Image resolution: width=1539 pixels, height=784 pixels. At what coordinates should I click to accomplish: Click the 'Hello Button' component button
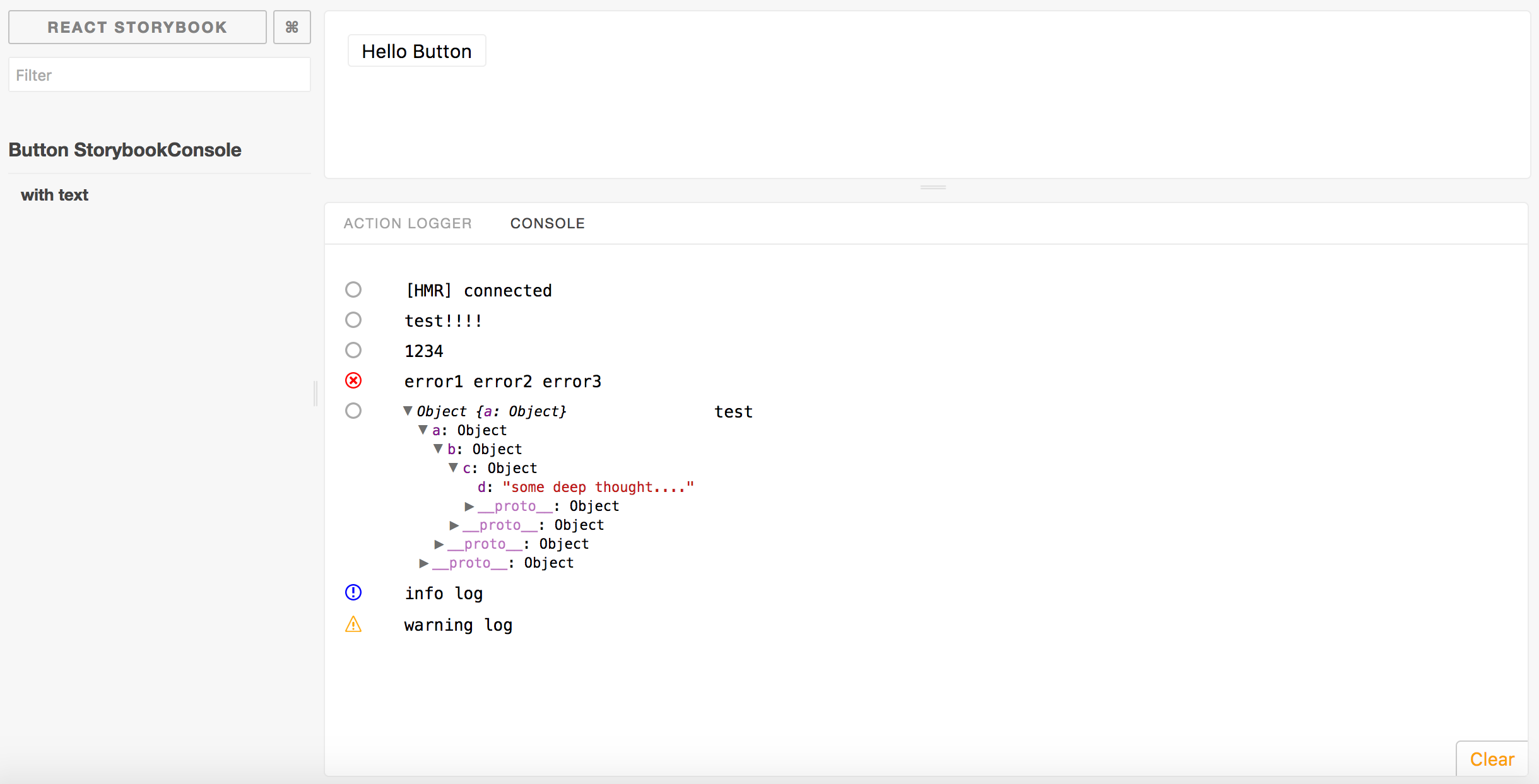click(x=417, y=51)
